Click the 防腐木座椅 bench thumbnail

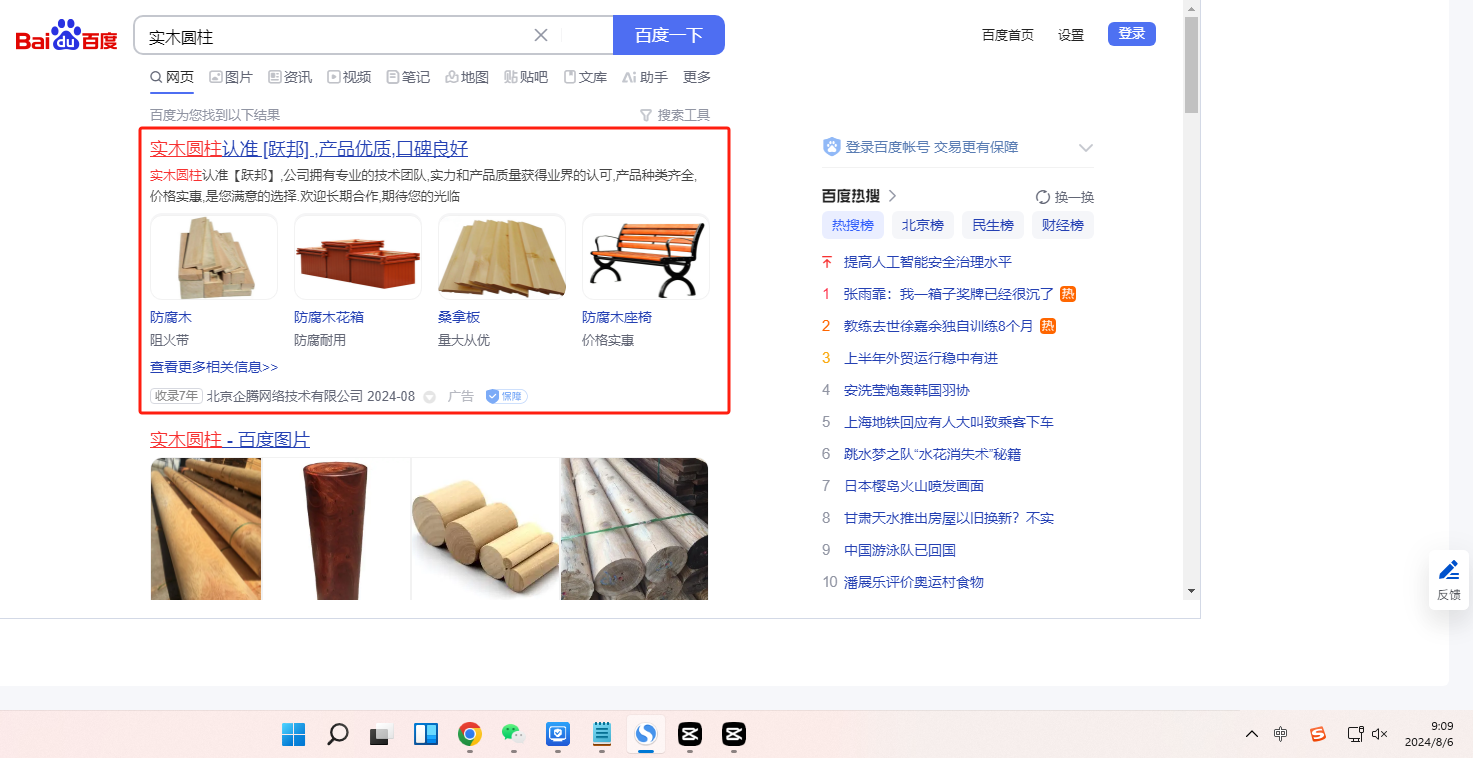point(646,257)
